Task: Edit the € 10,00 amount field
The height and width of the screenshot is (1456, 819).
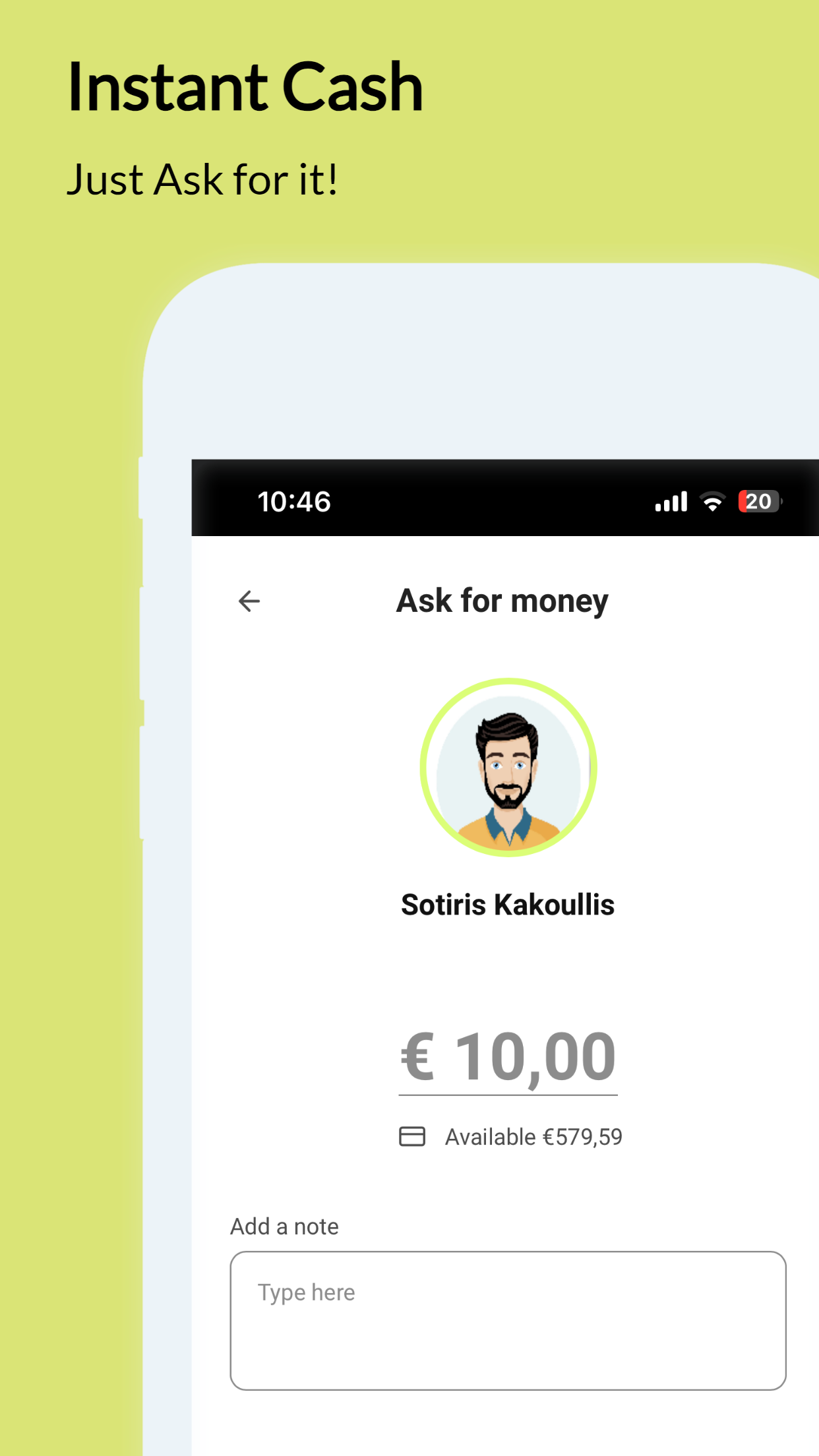Action: [508, 1057]
